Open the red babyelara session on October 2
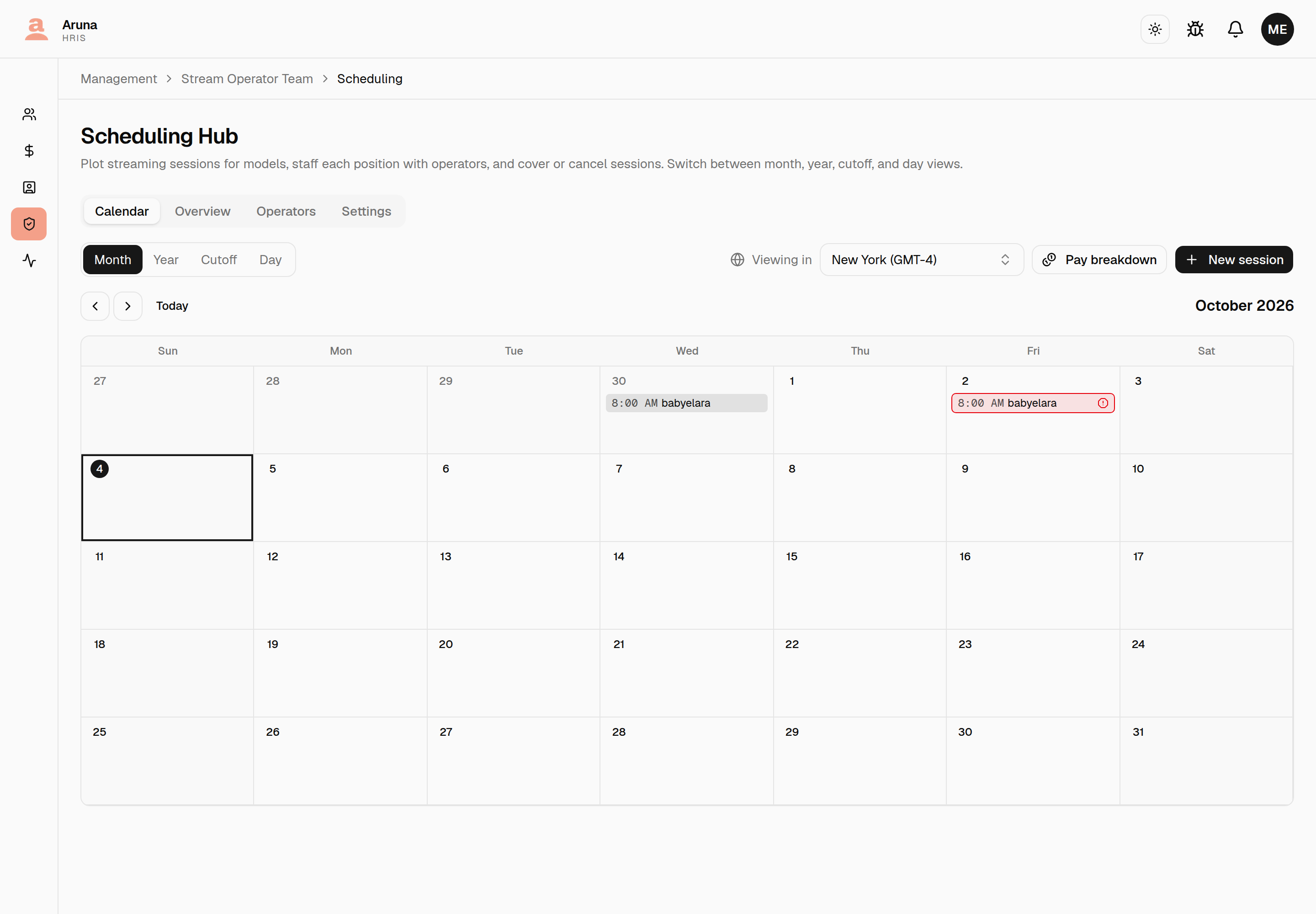The height and width of the screenshot is (914, 1316). point(1033,403)
